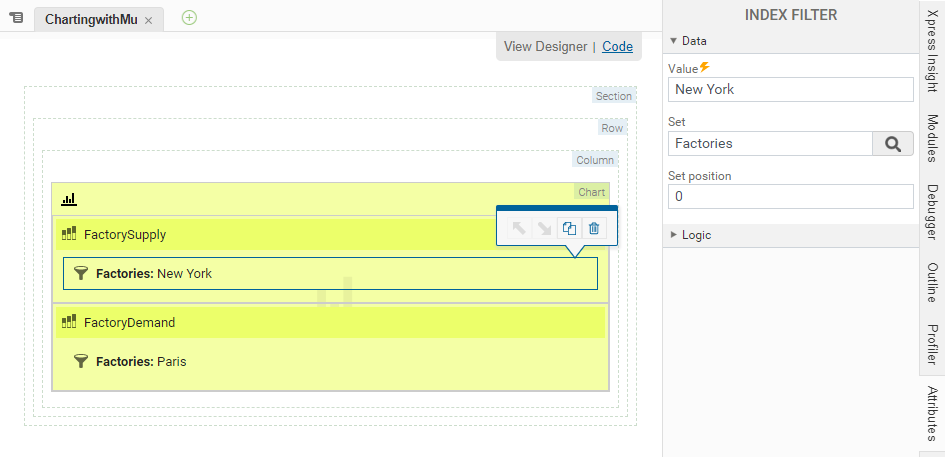Viewport: 945px width, 457px height.
Task: Click the View Designer label
Action: pyautogui.click(x=545, y=46)
